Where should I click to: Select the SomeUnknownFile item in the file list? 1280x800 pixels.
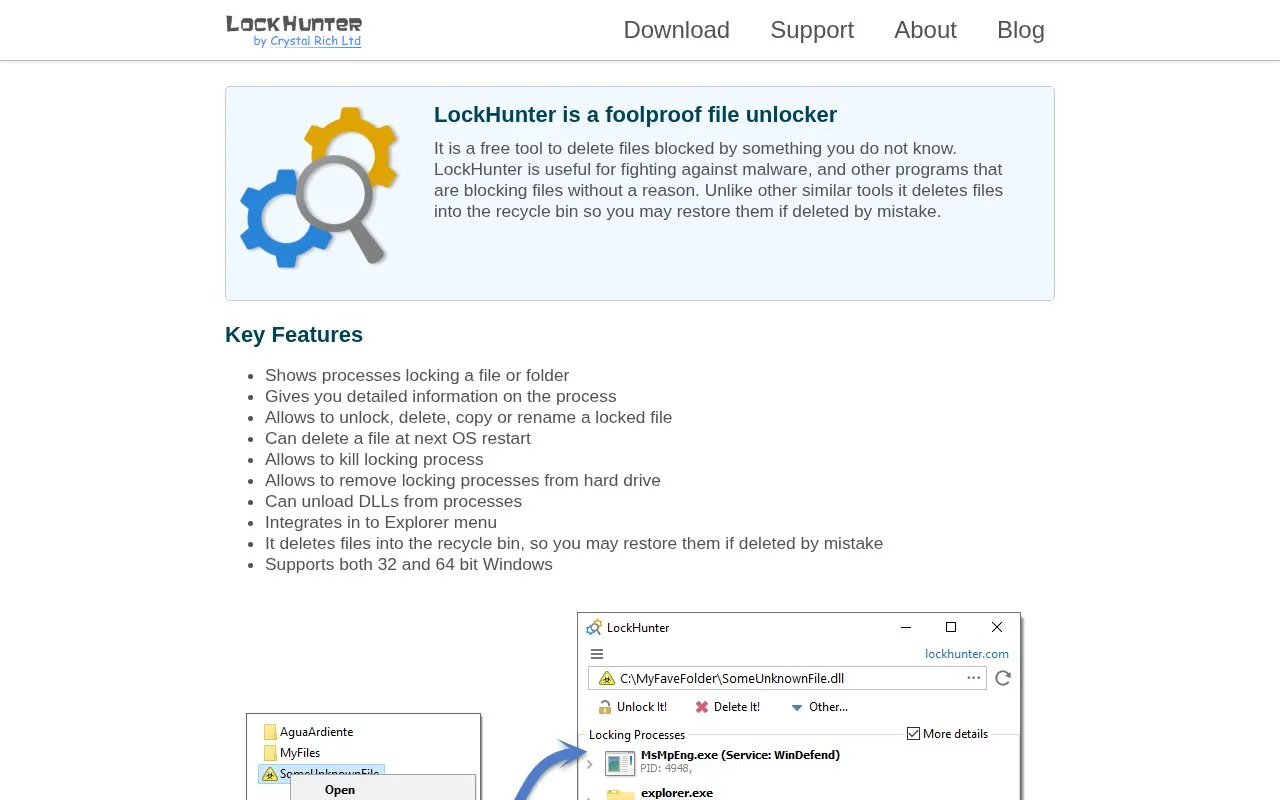[x=322, y=774]
